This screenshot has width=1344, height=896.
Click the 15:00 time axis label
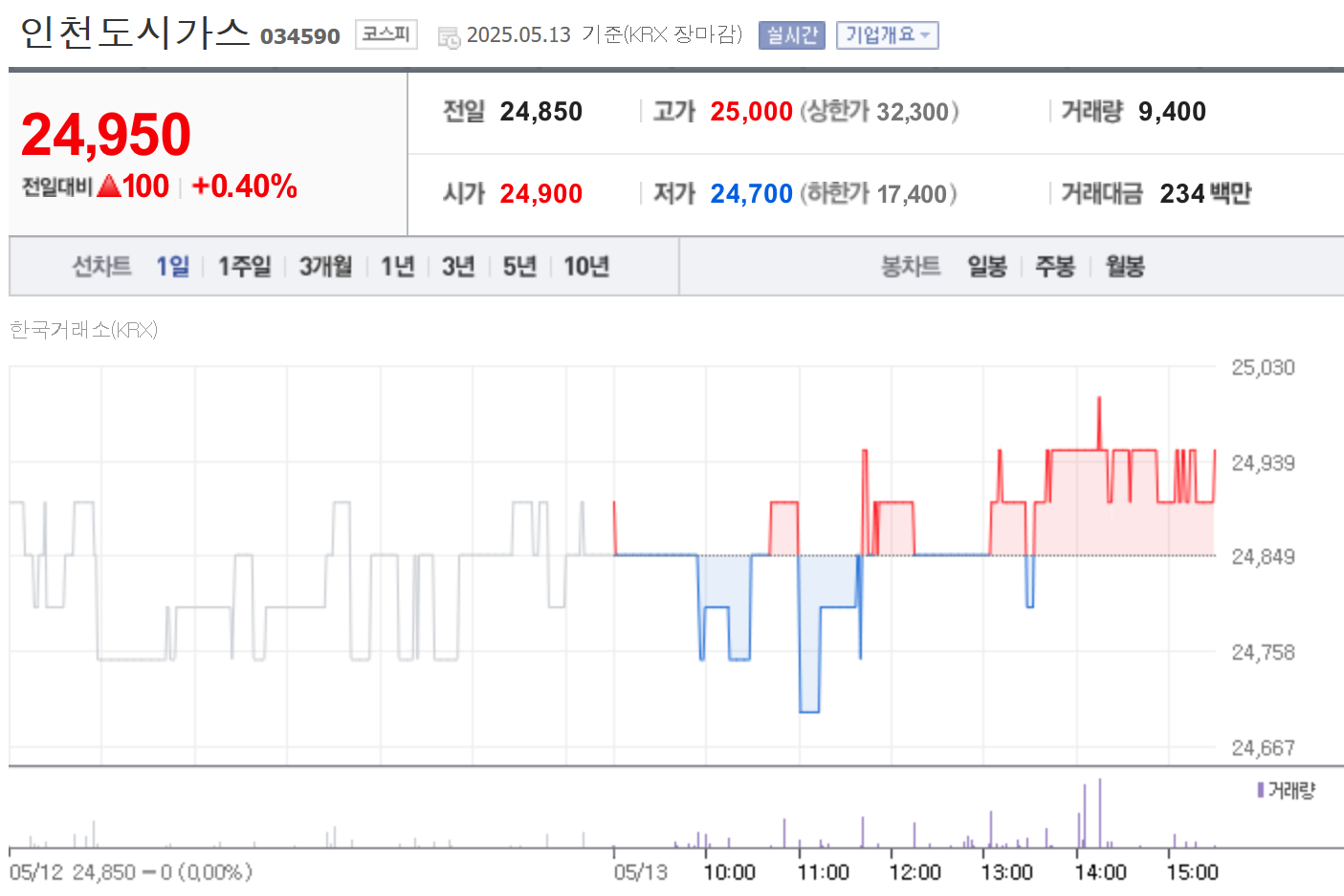pos(1193,872)
